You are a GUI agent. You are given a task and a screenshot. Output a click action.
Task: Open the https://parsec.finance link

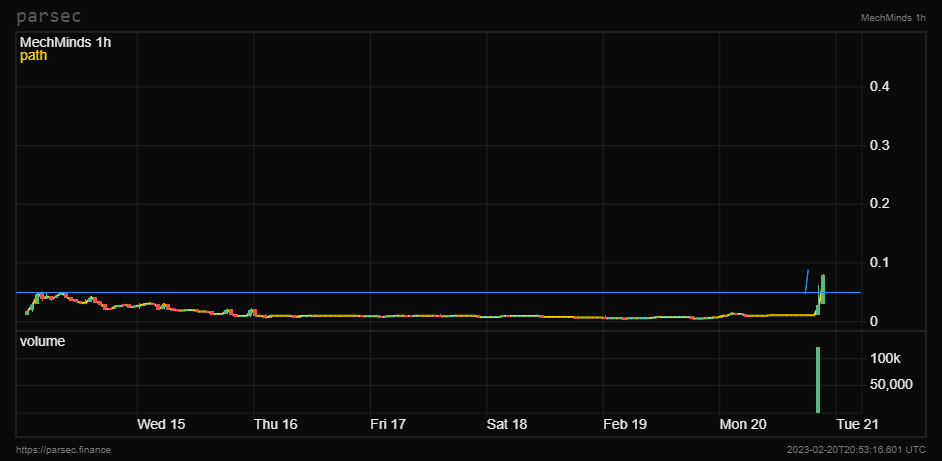(x=63, y=450)
